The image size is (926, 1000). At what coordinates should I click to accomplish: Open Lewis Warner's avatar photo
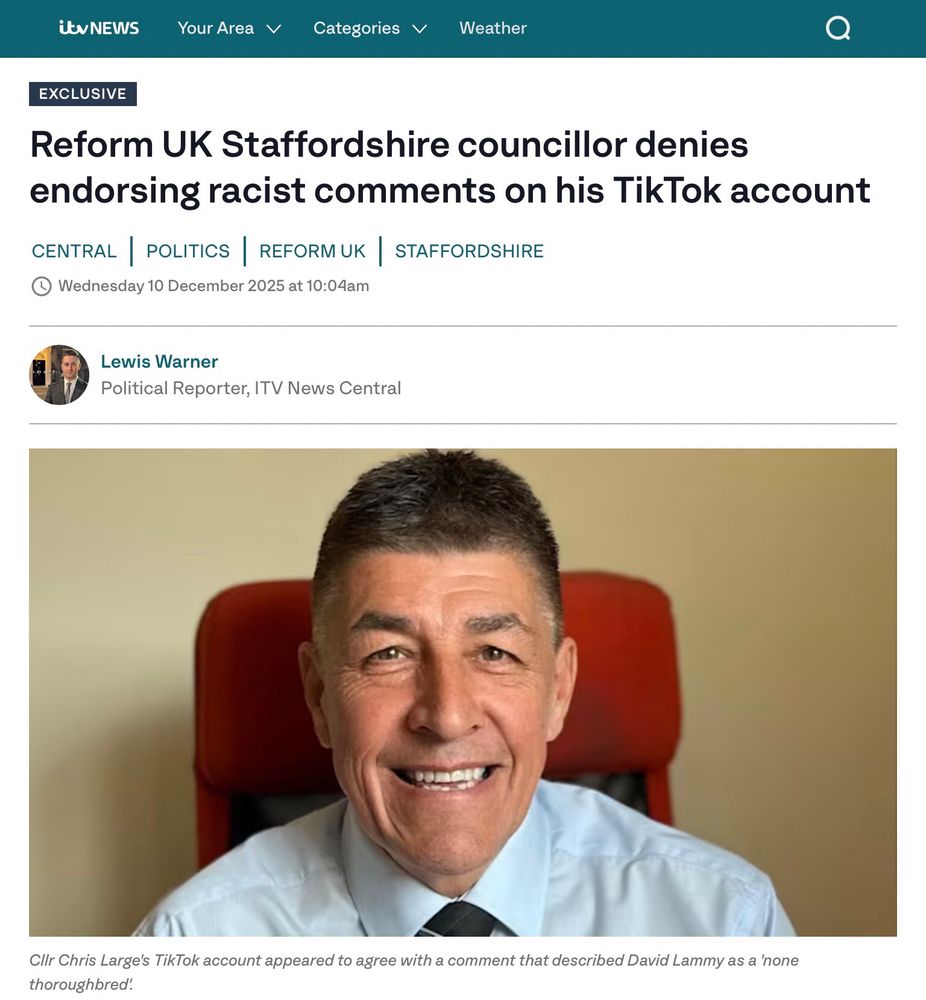coord(59,375)
